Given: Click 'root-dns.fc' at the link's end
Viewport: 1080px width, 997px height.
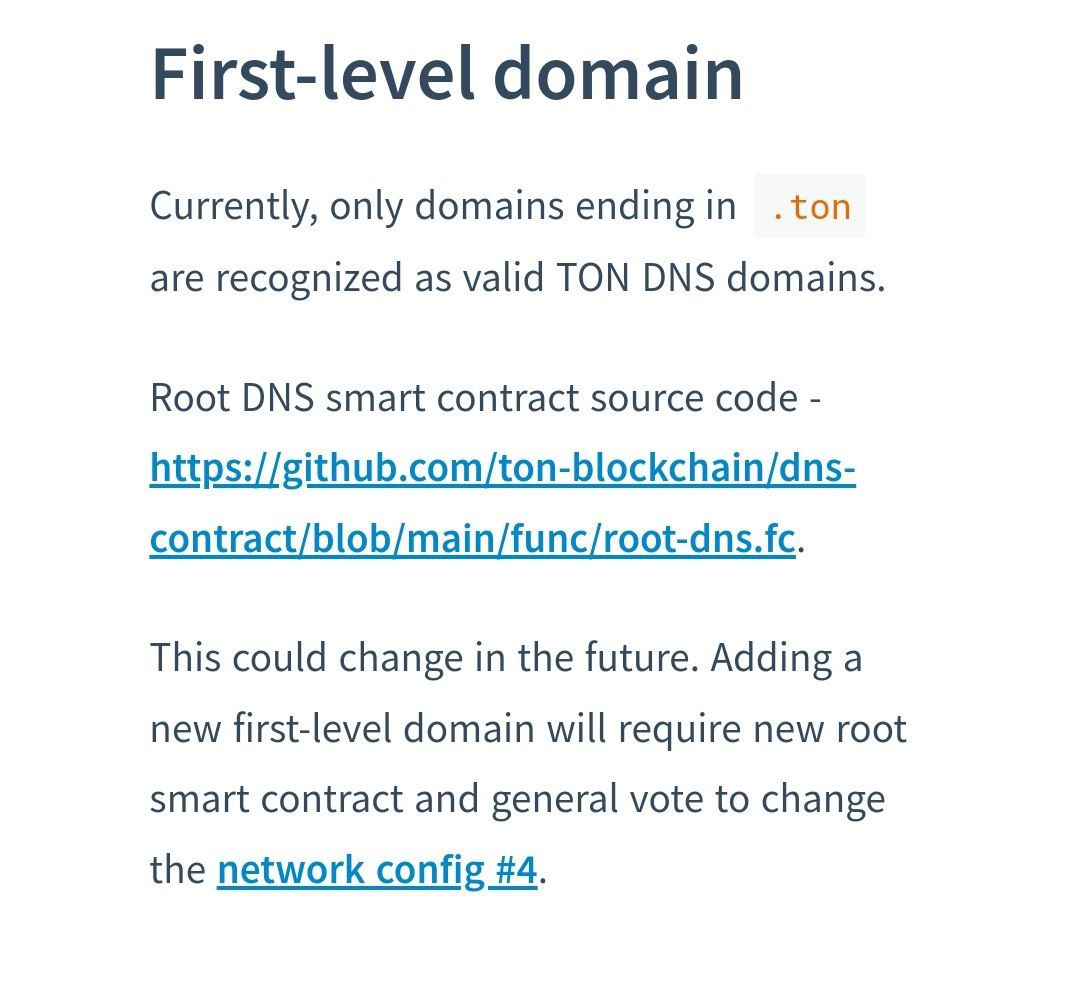Looking at the screenshot, I should pyautogui.click(x=699, y=538).
